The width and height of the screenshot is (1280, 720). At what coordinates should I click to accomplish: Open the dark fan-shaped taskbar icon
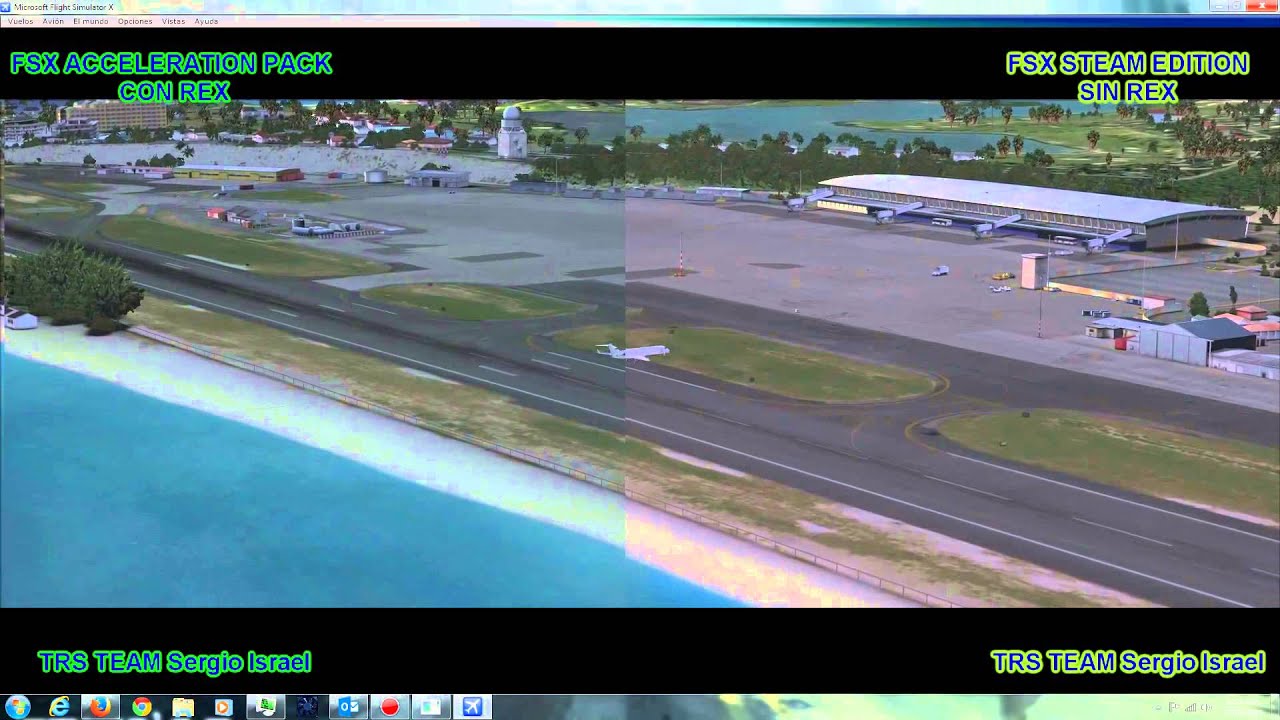(x=307, y=707)
